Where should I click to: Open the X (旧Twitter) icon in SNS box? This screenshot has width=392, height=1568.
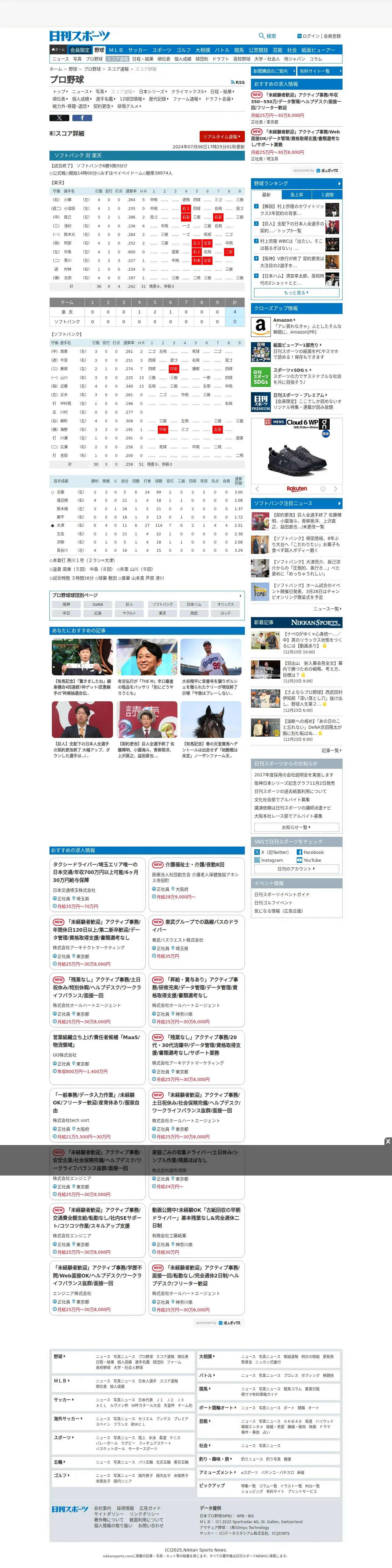point(257,852)
